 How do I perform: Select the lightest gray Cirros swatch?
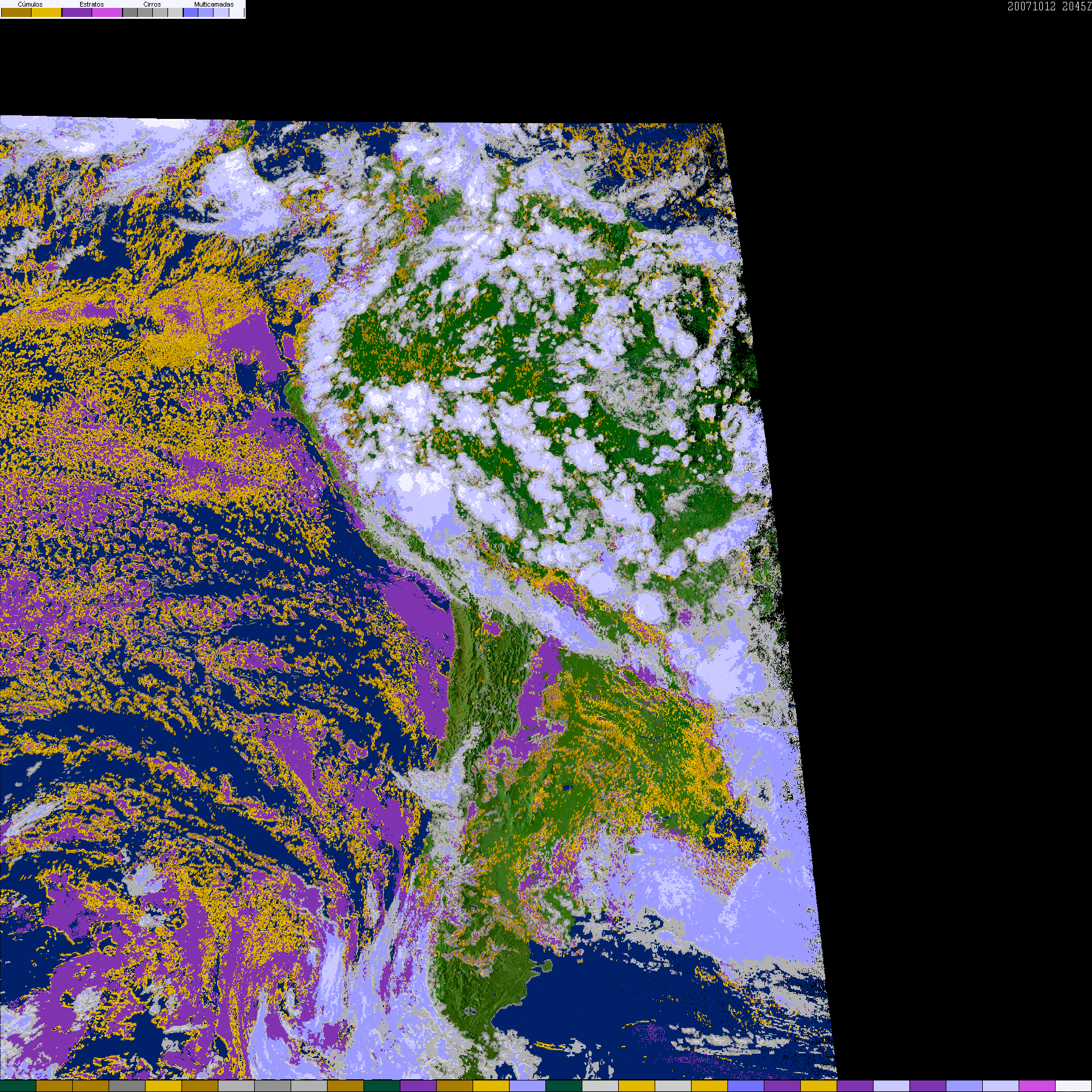tap(175, 12)
